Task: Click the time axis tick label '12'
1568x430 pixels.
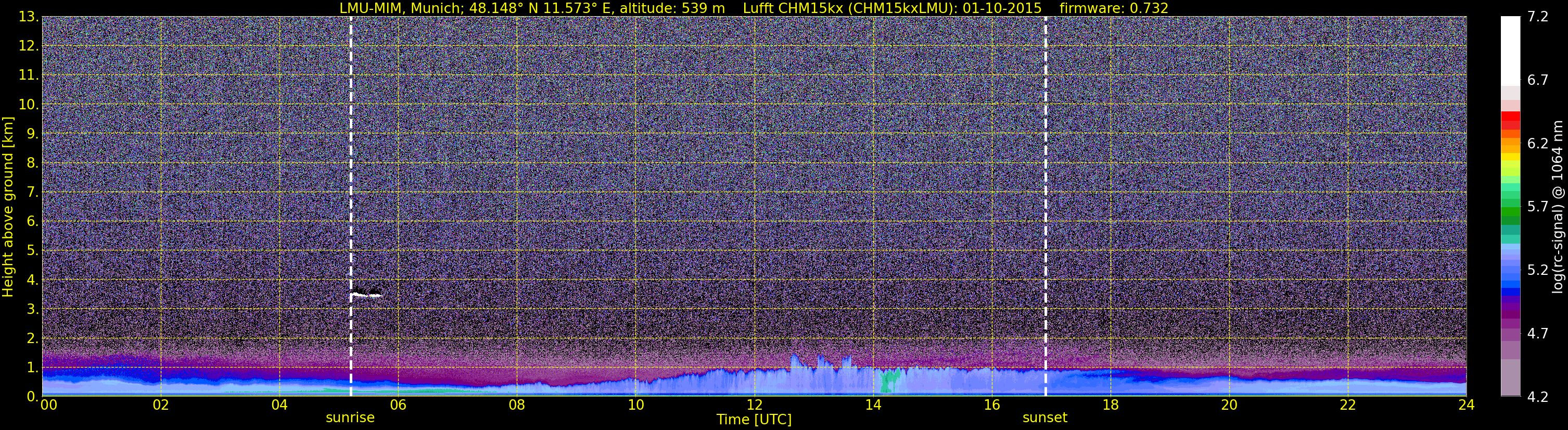Action: pos(754,405)
